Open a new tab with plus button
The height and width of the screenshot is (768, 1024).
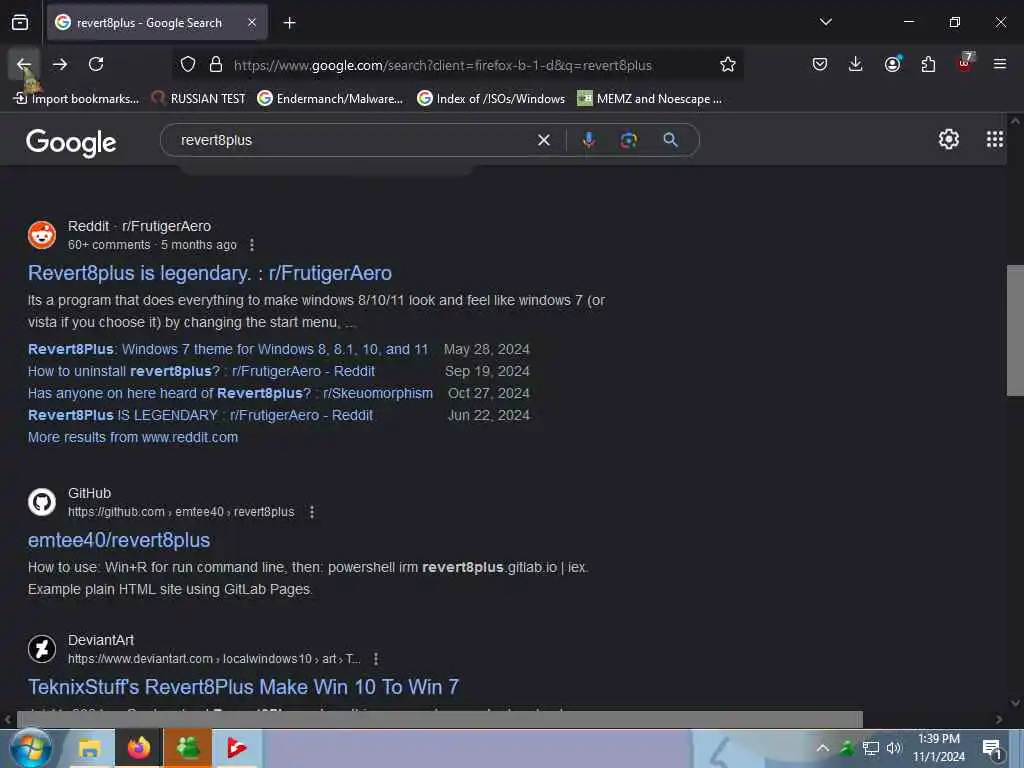(x=289, y=23)
